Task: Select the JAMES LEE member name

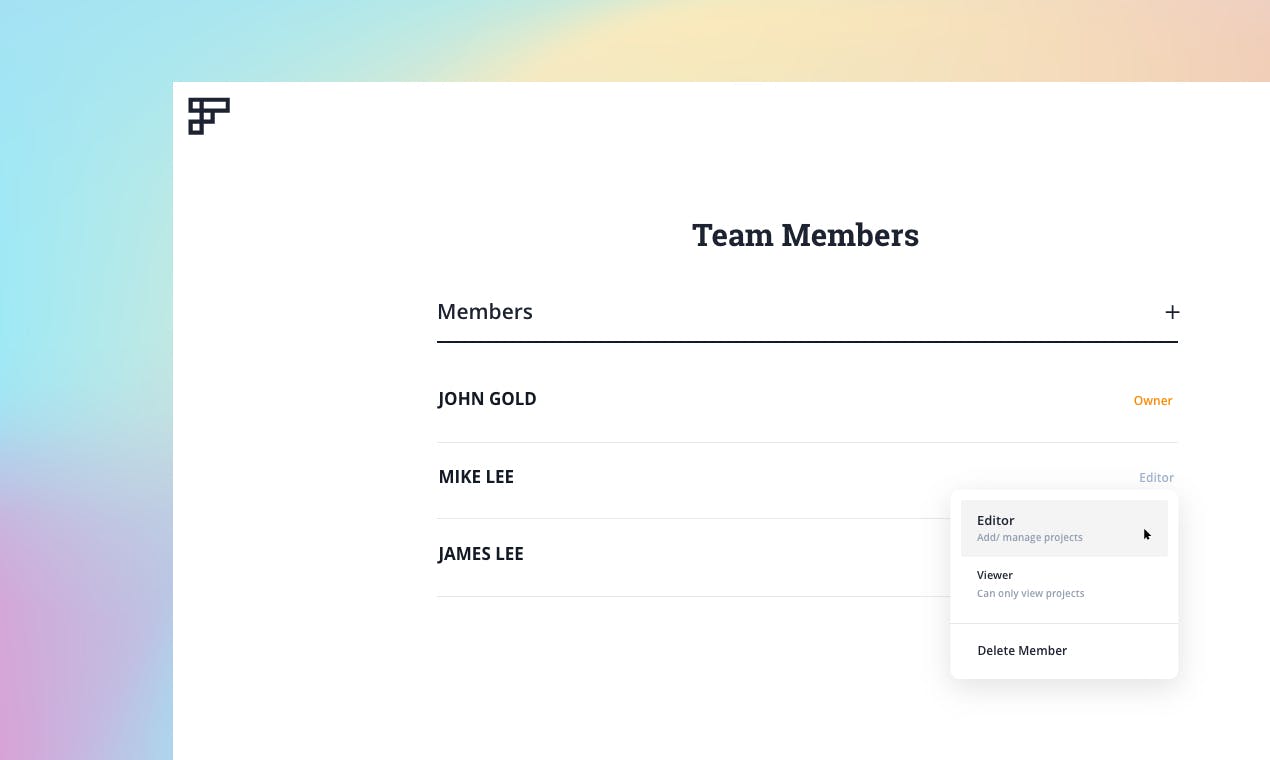Action: pos(481,554)
